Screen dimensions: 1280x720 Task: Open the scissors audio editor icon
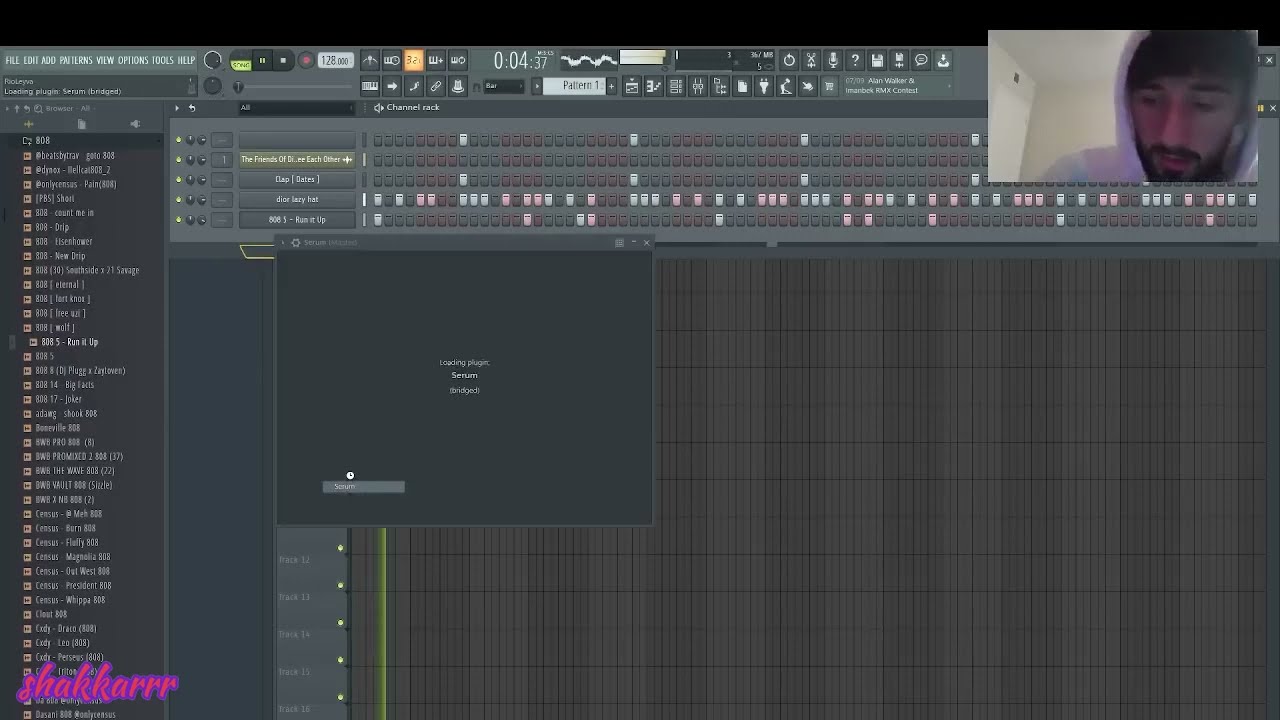(x=811, y=60)
